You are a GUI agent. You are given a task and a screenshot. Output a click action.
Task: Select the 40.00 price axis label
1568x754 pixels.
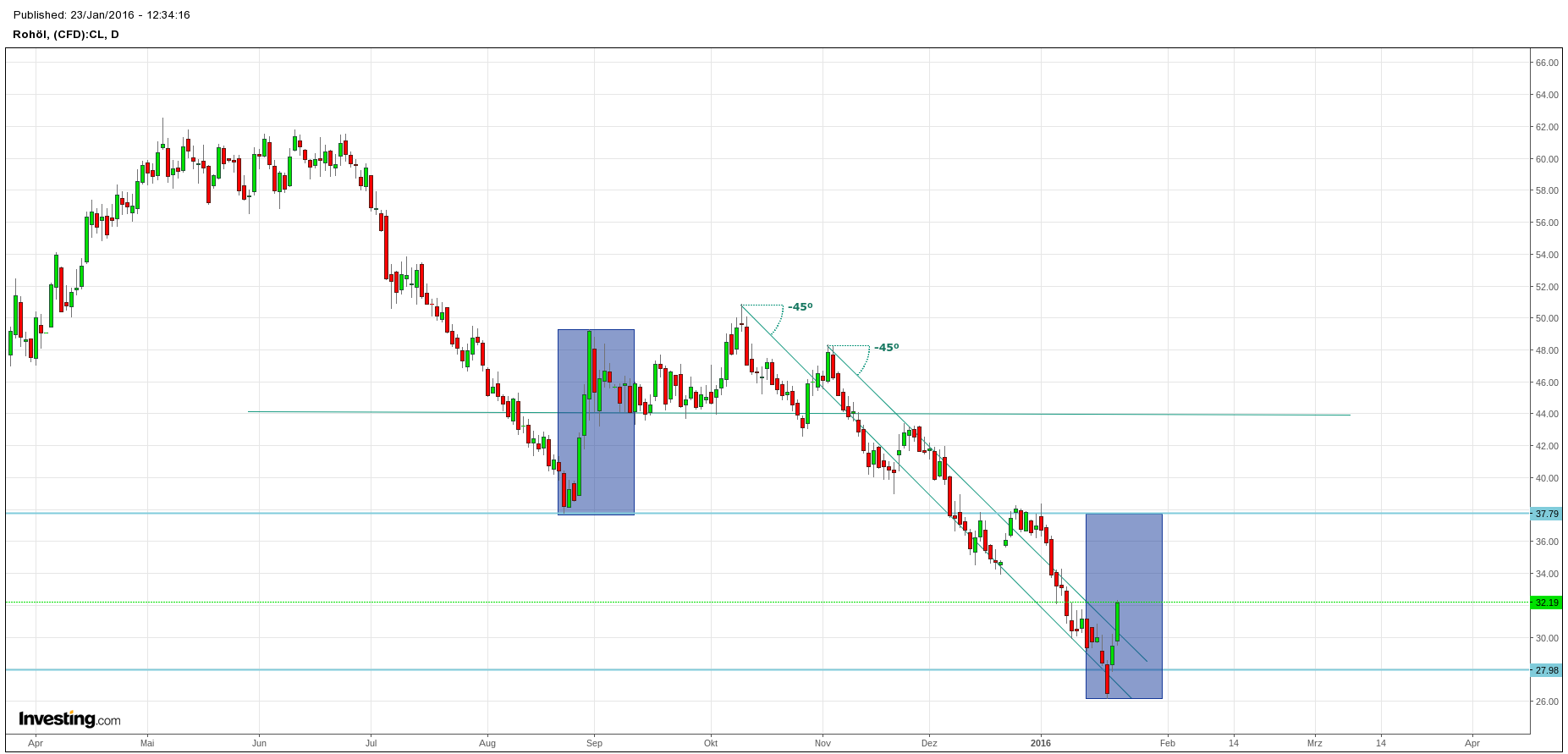[x=1547, y=478]
